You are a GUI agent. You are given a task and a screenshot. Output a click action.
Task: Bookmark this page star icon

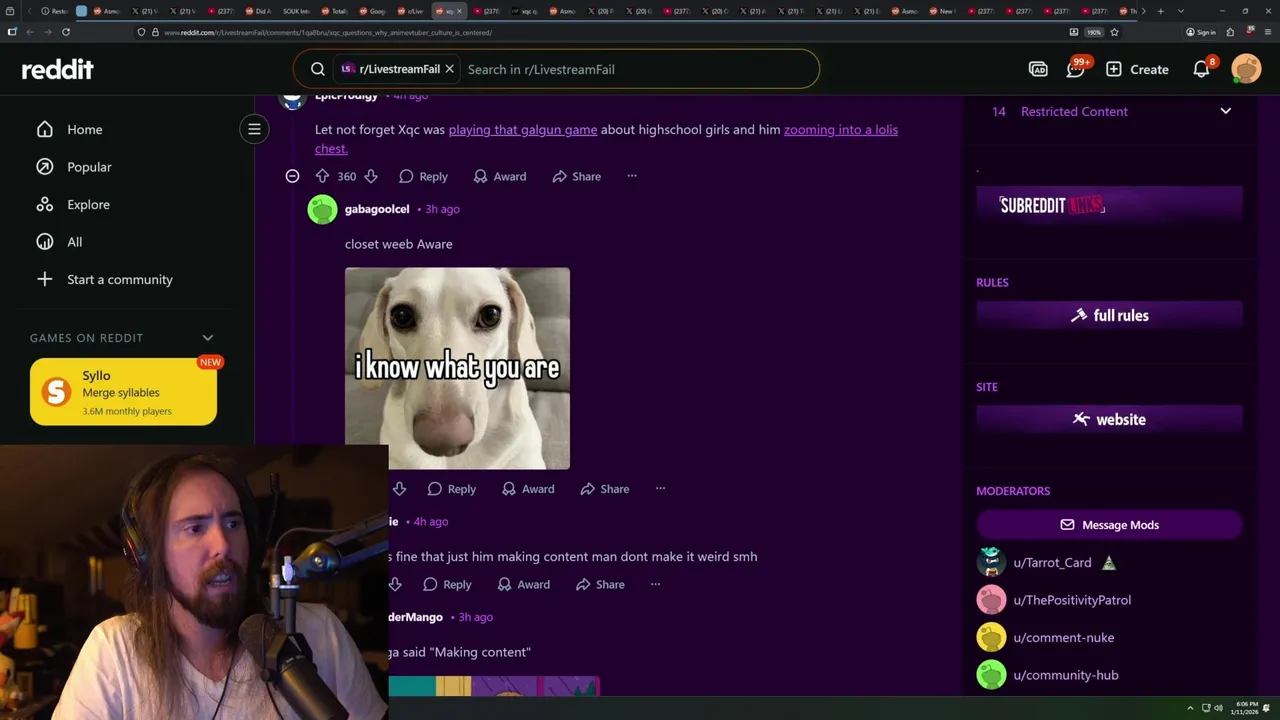(x=1114, y=32)
